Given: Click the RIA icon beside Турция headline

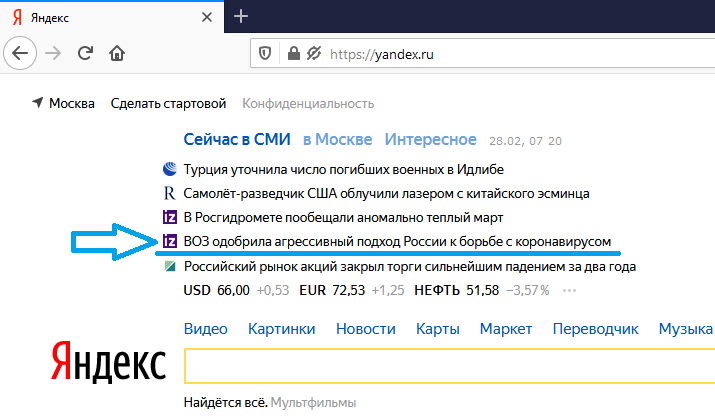Looking at the screenshot, I should 170,169.
